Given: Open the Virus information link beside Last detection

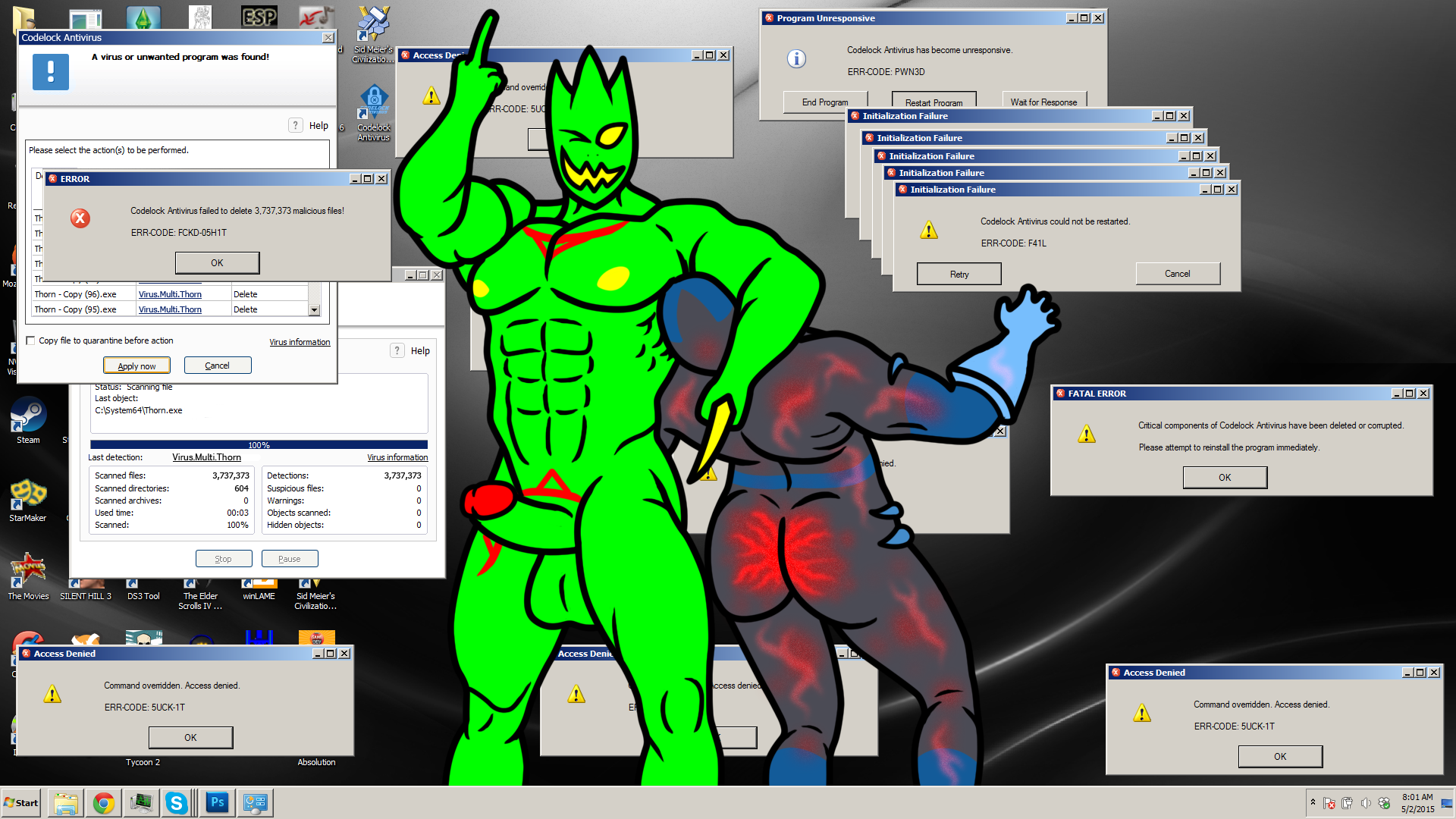Looking at the screenshot, I should 397,457.
